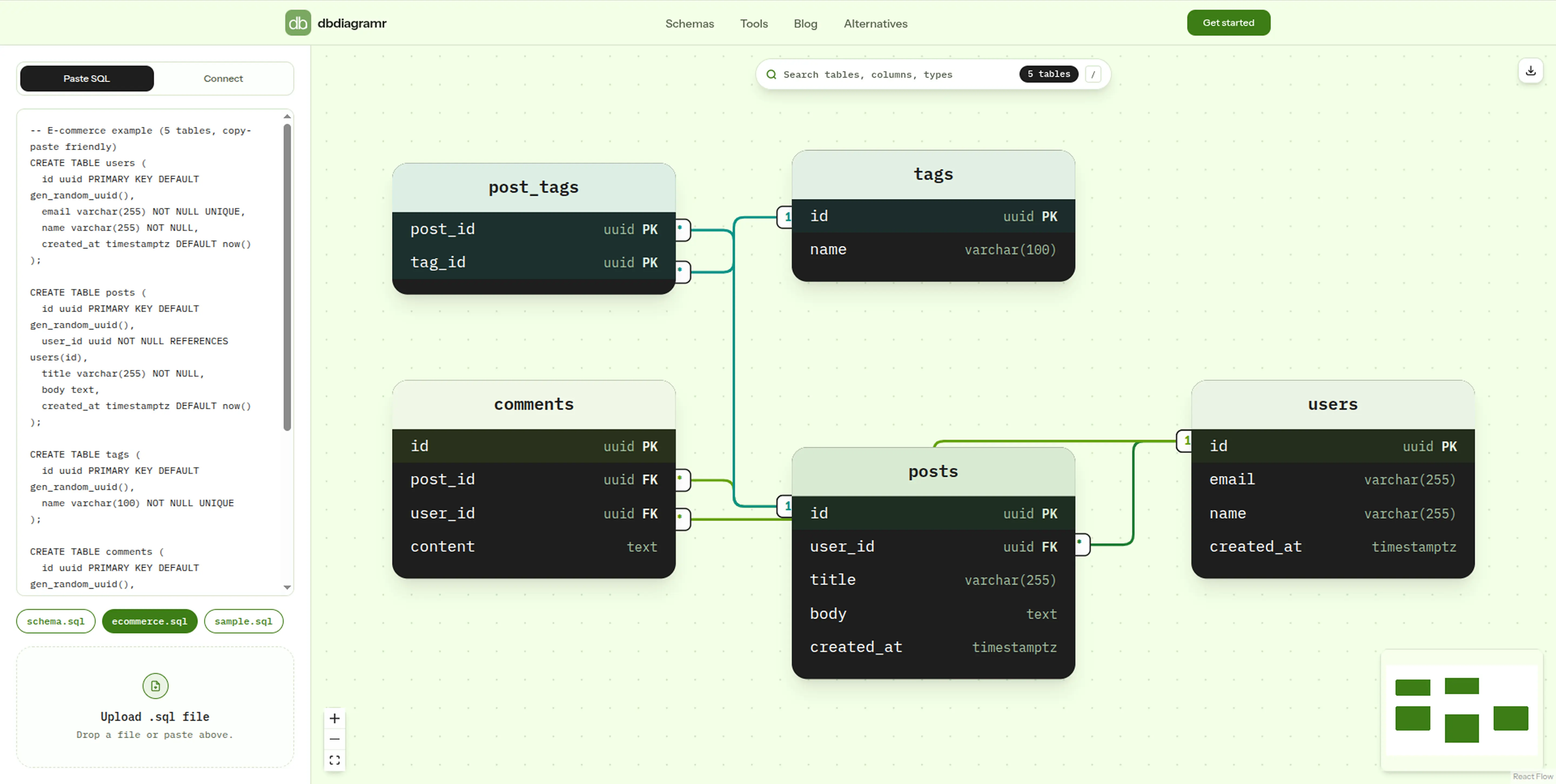Click the handle beside post_tags post_id
1556x784 pixels.
point(683,229)
